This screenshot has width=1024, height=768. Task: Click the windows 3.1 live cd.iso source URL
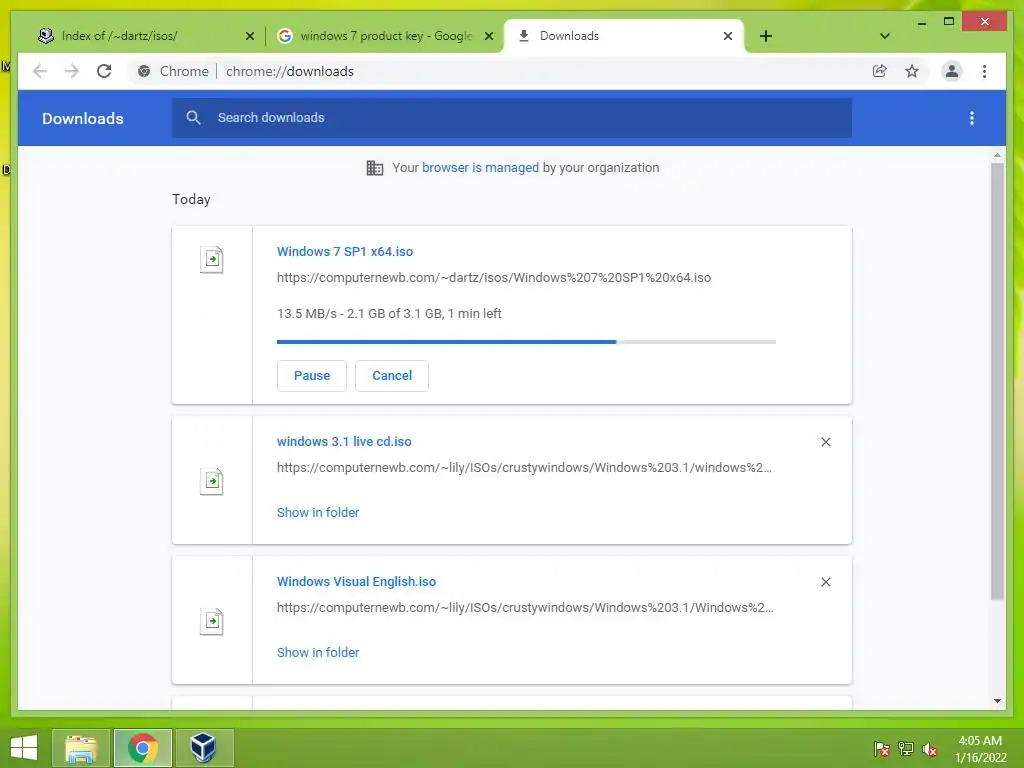tap(524, 468)
